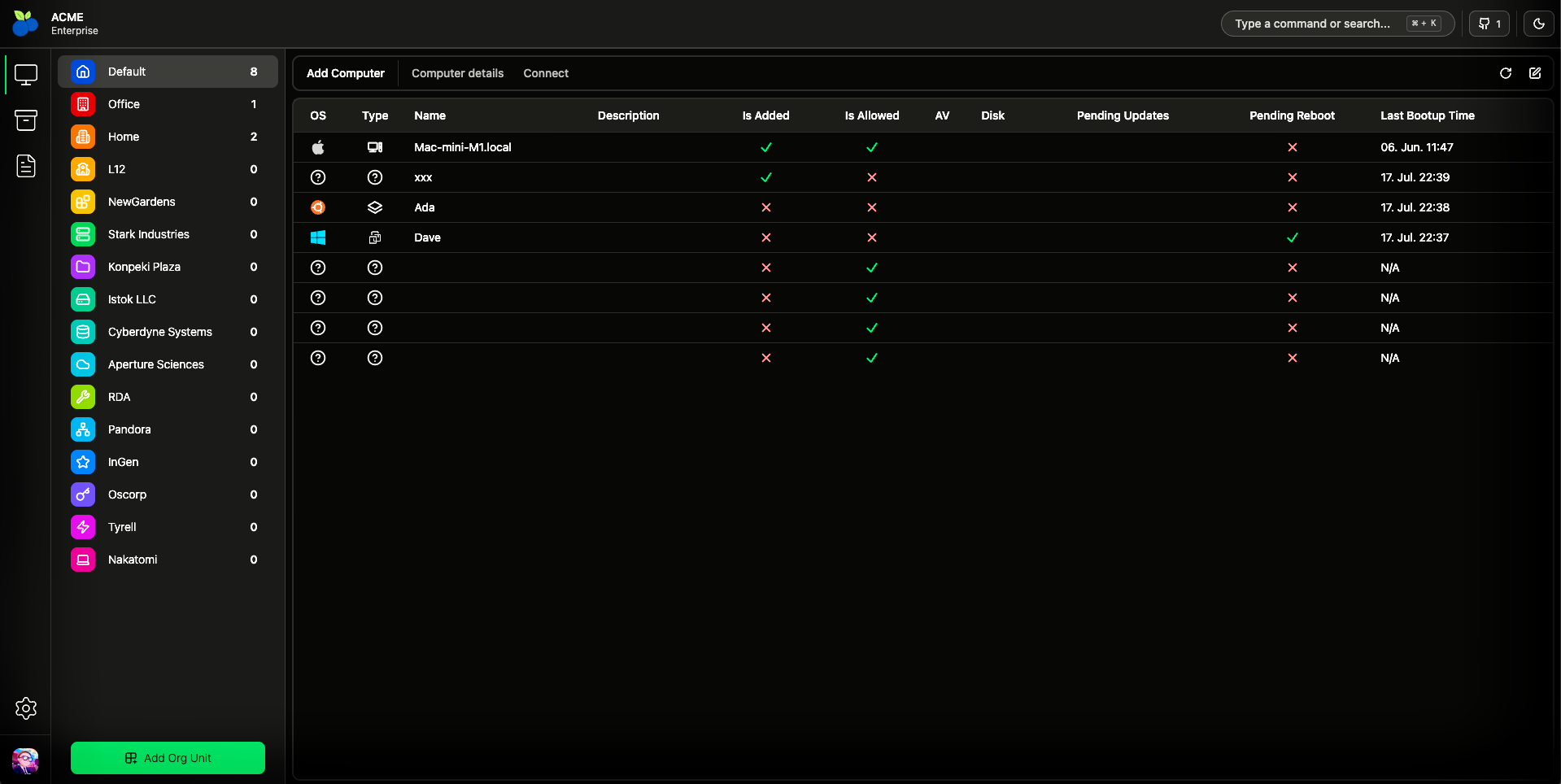Select the Stark Industries org unit
Image resolution: width=1561 pixels, height=784 pixels.
(168, 234)
